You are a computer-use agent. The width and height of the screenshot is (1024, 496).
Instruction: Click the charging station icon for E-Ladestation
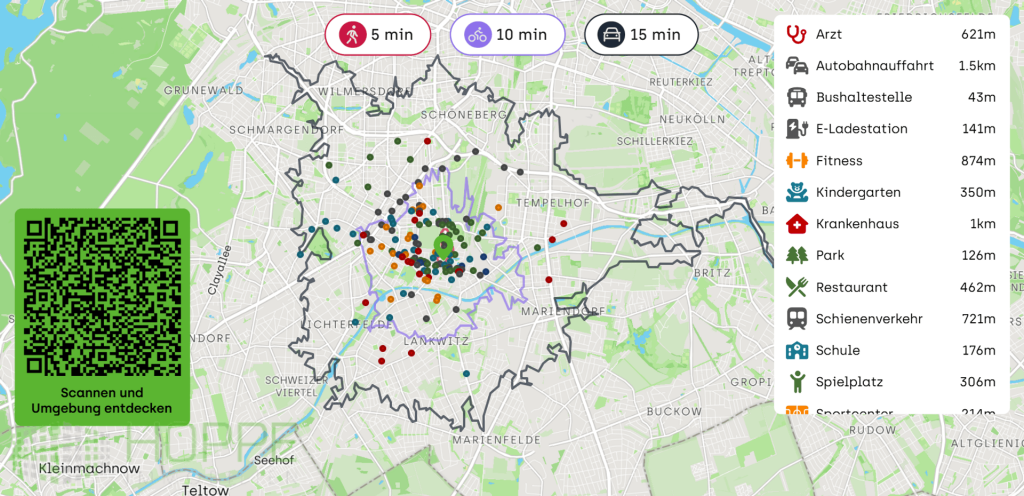pos(796,129)
